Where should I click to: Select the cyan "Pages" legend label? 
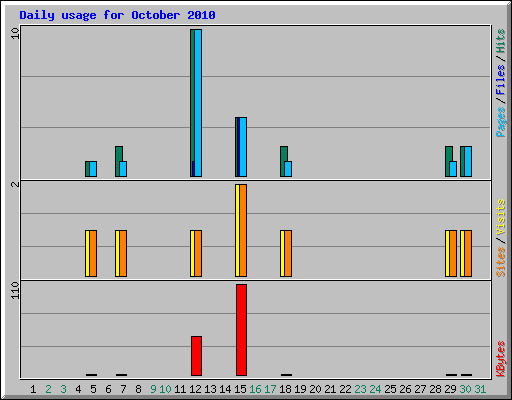point(501,122)
